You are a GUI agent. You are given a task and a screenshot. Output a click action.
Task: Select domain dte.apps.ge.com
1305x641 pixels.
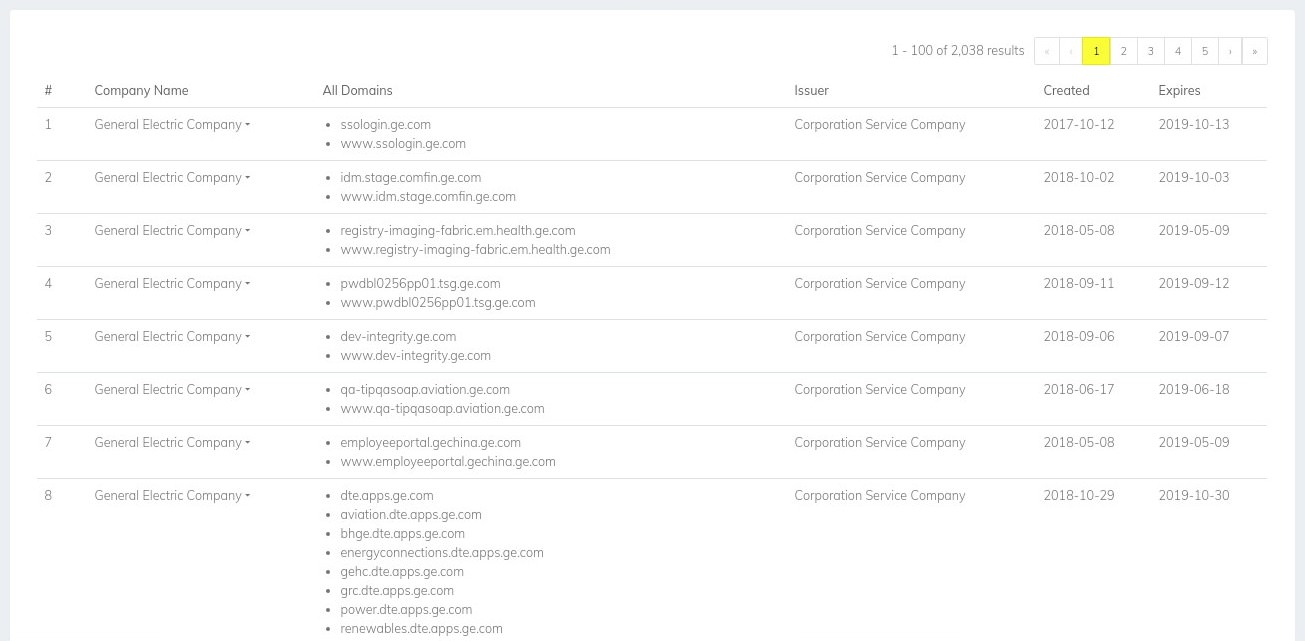point(387,496)
